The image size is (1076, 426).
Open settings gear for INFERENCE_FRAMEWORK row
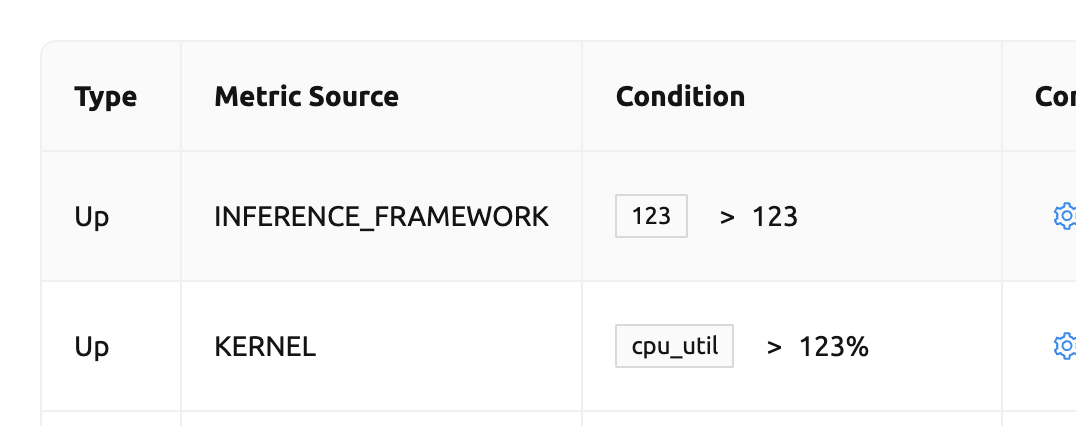pos(1065,216)
